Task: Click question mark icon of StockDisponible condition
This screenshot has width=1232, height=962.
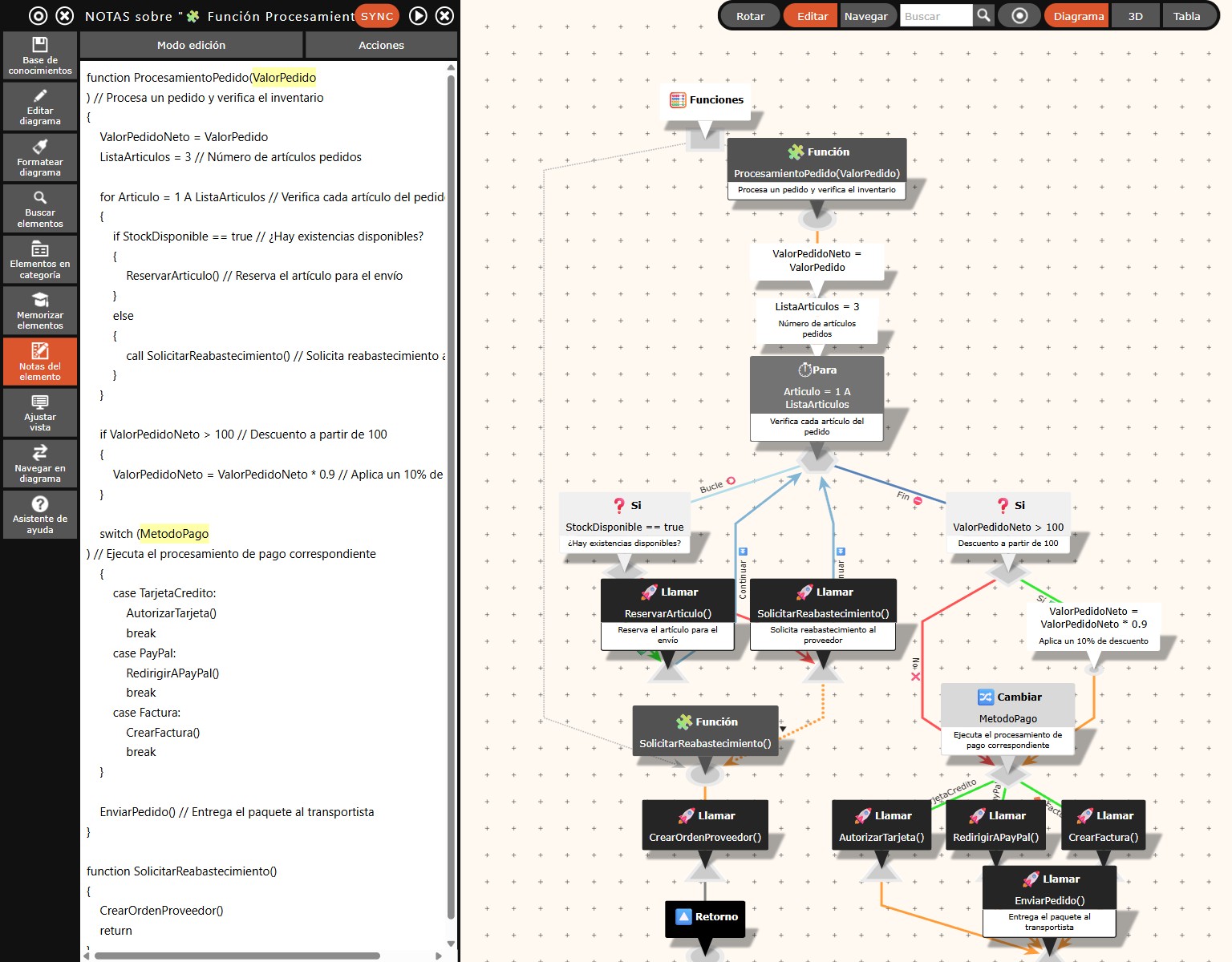Action: tap(619, 505)
